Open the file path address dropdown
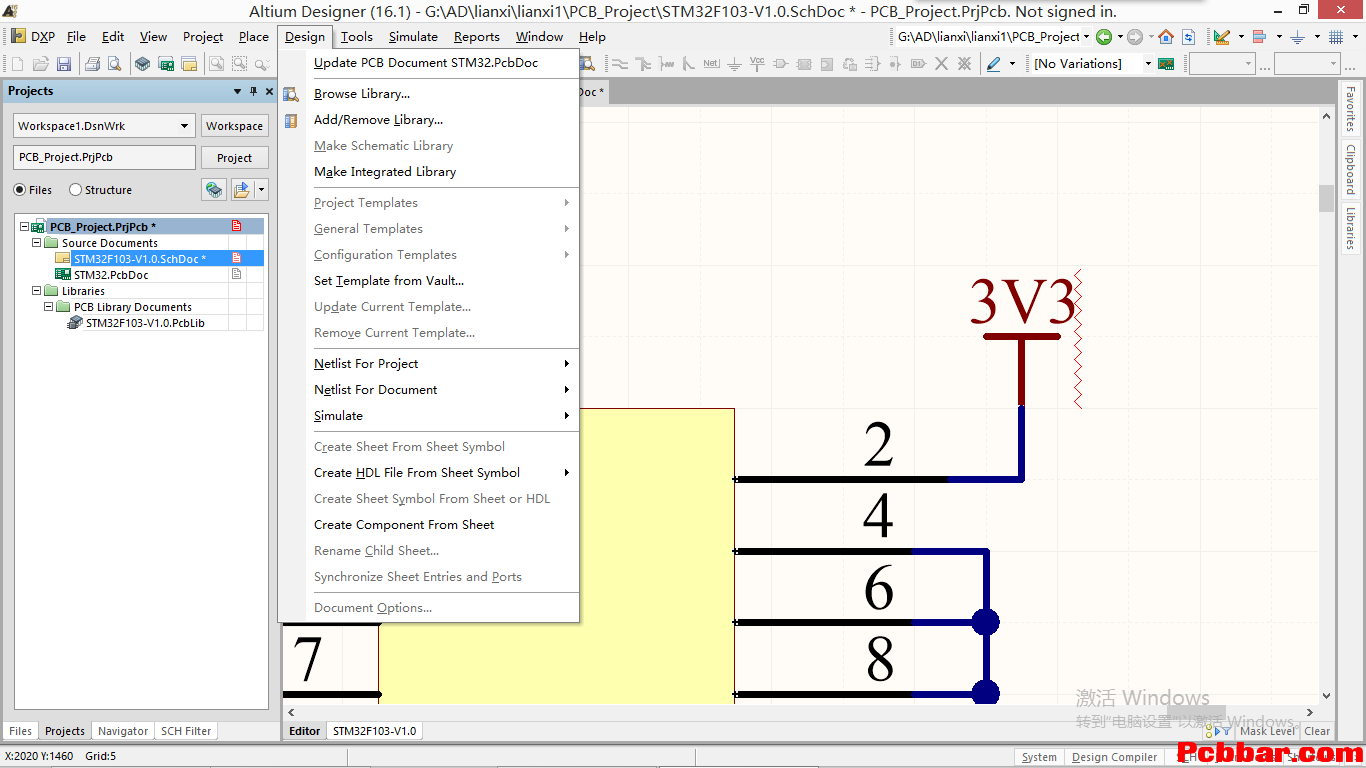Screen dimensions: 1366x768 tap(1086, 37)
